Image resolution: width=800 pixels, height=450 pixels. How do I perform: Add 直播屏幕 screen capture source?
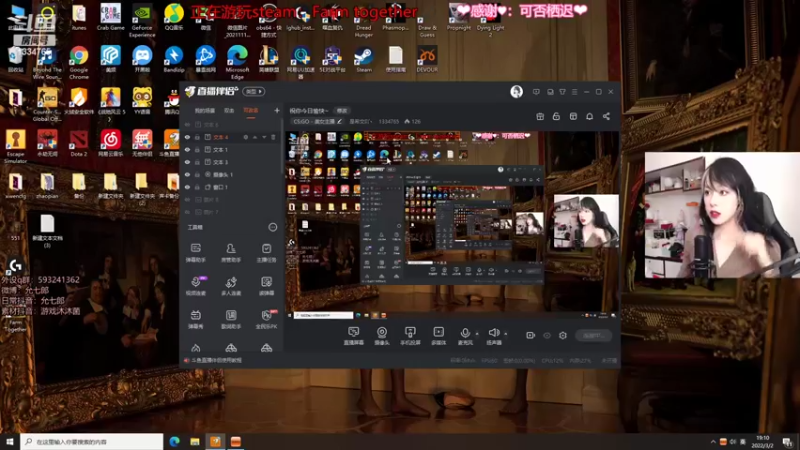[354, 336]
